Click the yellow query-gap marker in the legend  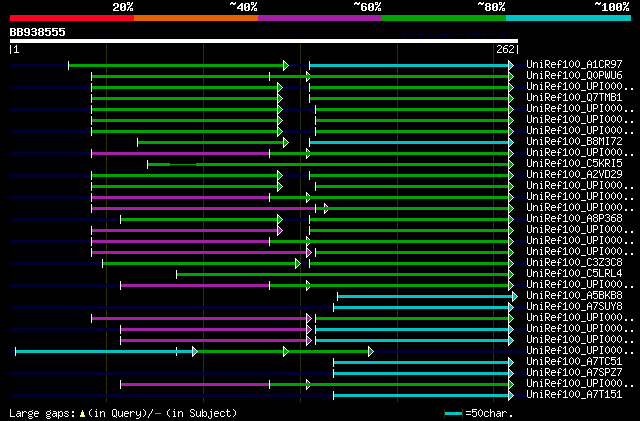[82, 414]
